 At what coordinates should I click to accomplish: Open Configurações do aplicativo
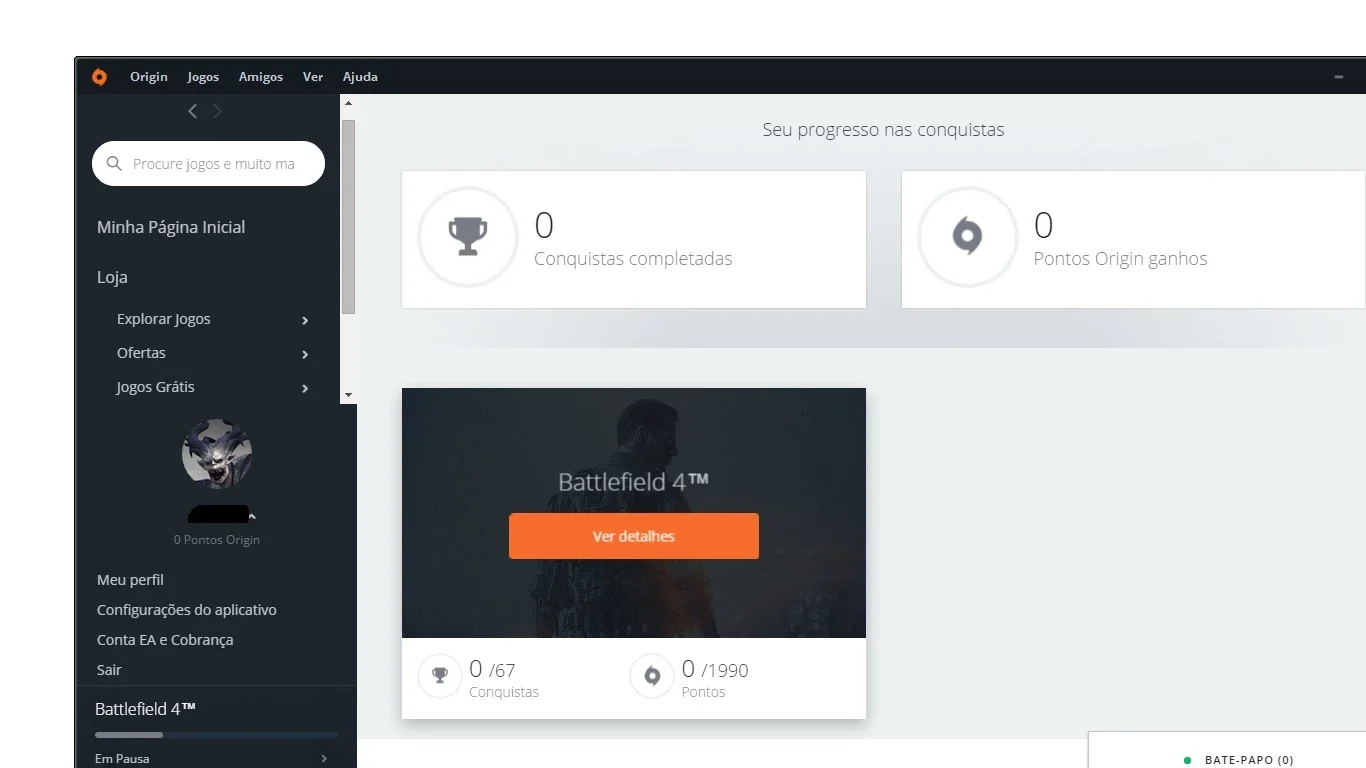187,610
